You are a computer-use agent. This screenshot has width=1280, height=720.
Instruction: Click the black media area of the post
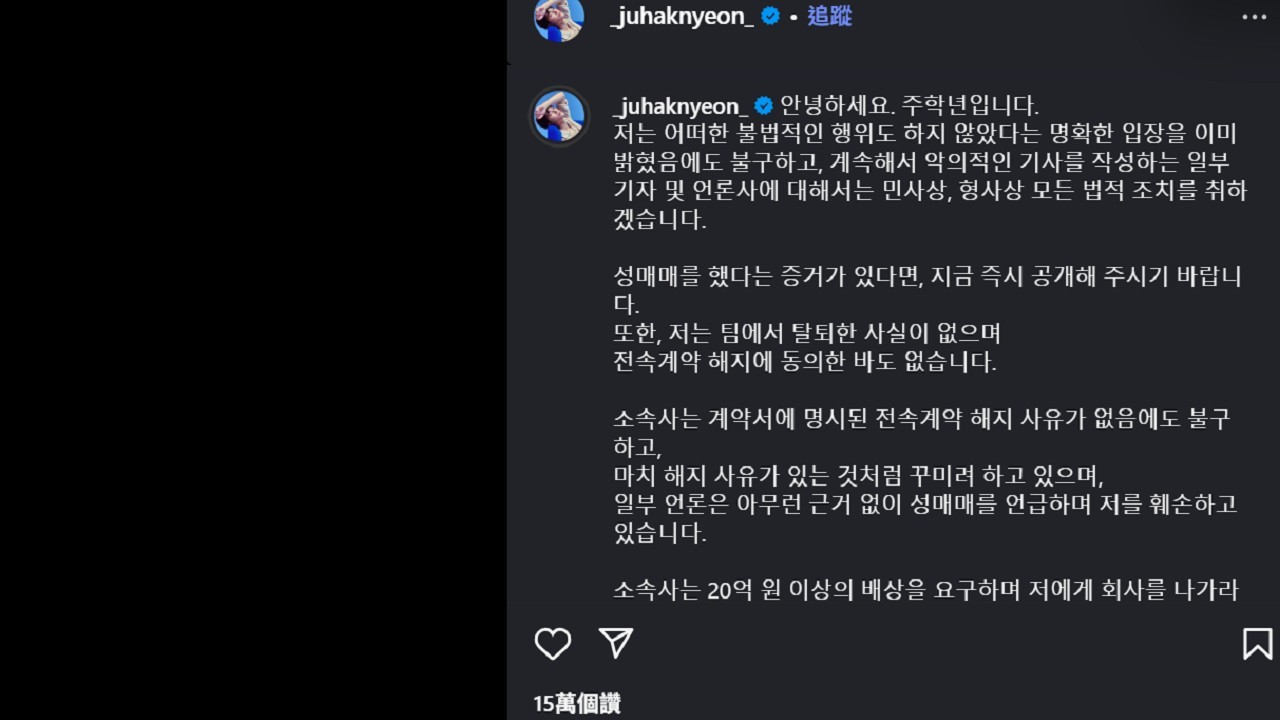coord(253,360)
